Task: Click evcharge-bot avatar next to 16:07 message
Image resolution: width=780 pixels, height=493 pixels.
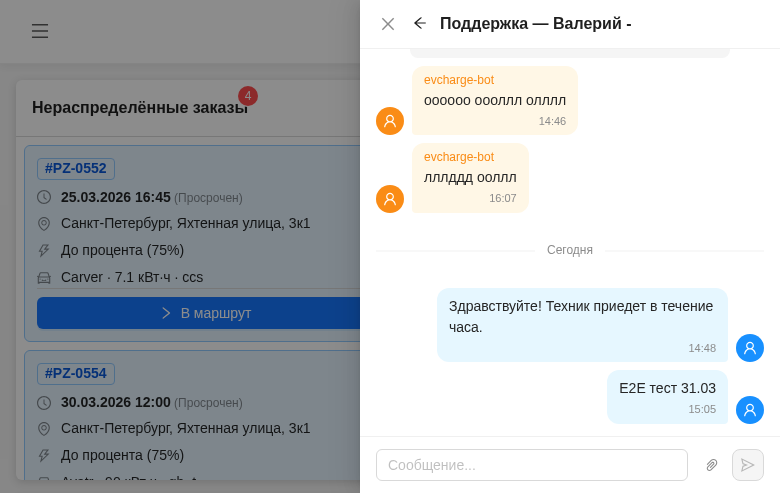Action: coord(390,199)
